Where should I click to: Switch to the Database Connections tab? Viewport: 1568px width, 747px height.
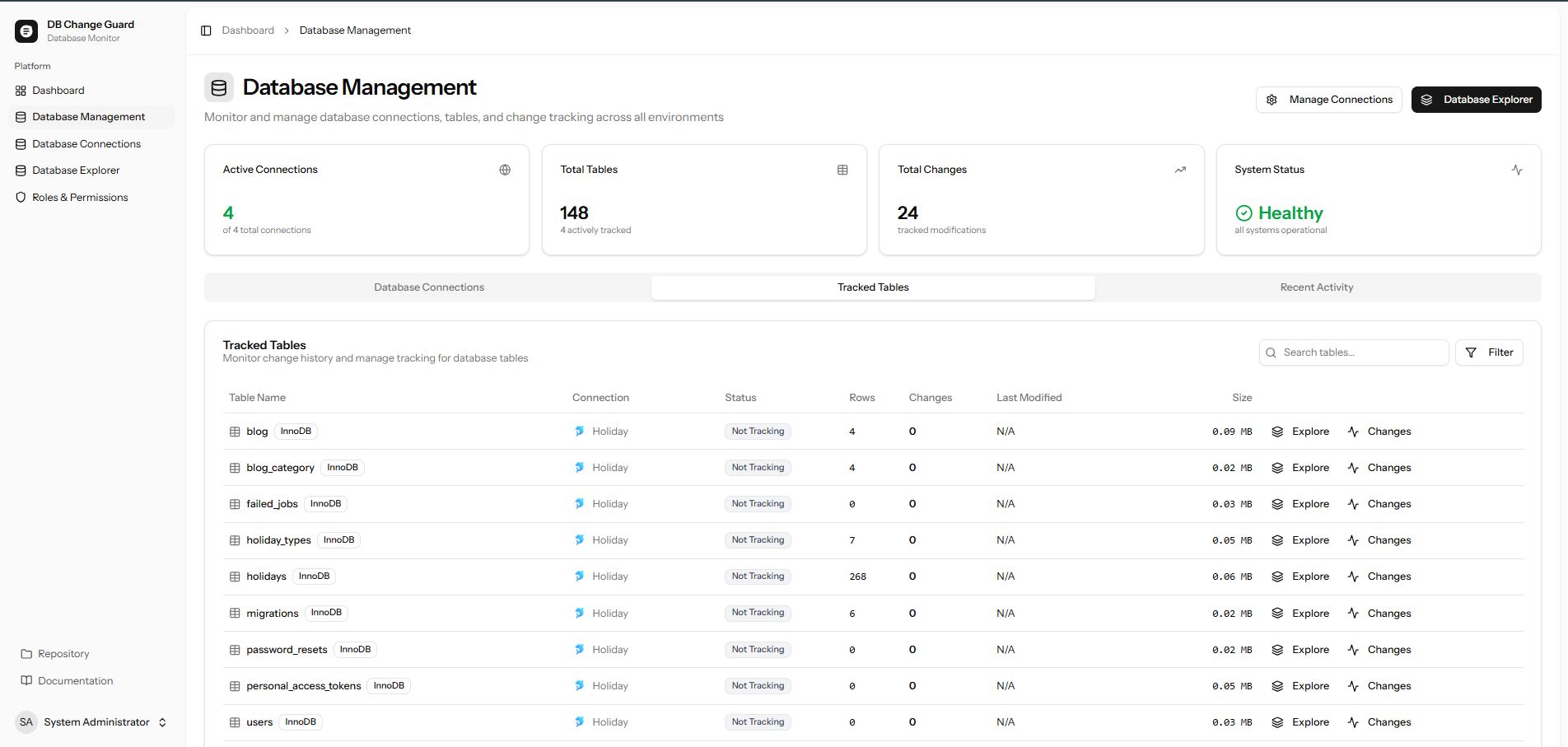click(428, 287)
